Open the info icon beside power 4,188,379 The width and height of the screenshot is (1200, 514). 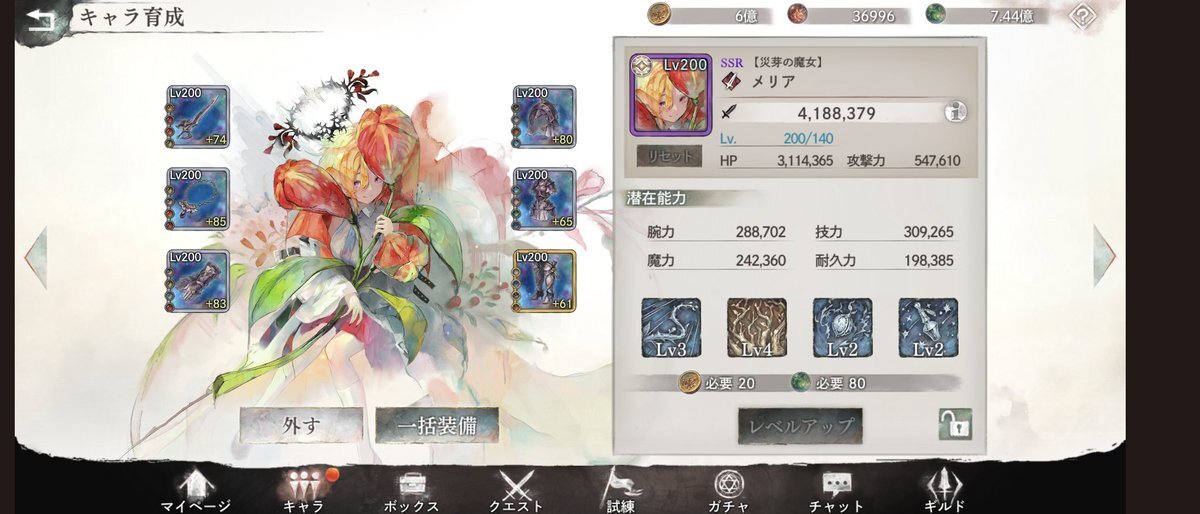pyautogui.click(x=955, y=113)
